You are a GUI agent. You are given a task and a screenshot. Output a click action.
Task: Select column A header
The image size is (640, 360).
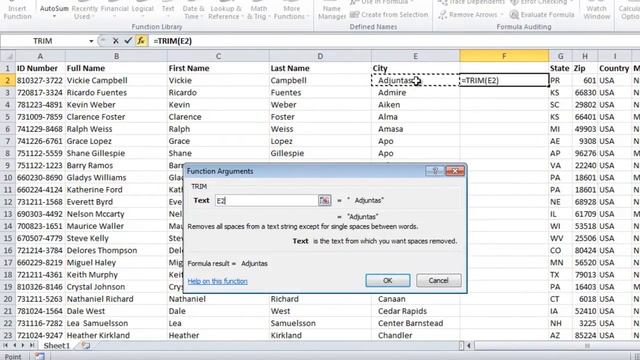point(40,56)
